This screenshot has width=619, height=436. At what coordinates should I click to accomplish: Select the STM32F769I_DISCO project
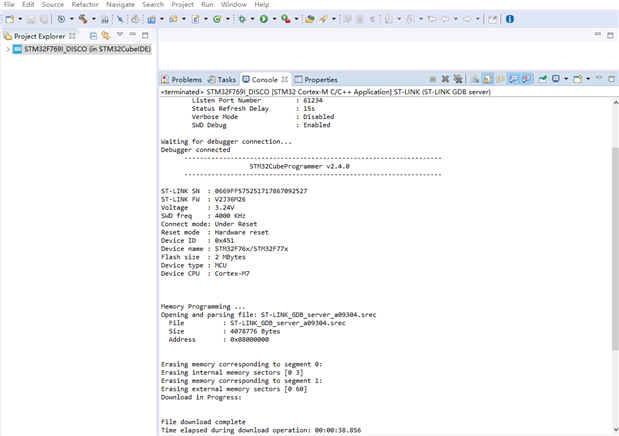pos(82,49)
